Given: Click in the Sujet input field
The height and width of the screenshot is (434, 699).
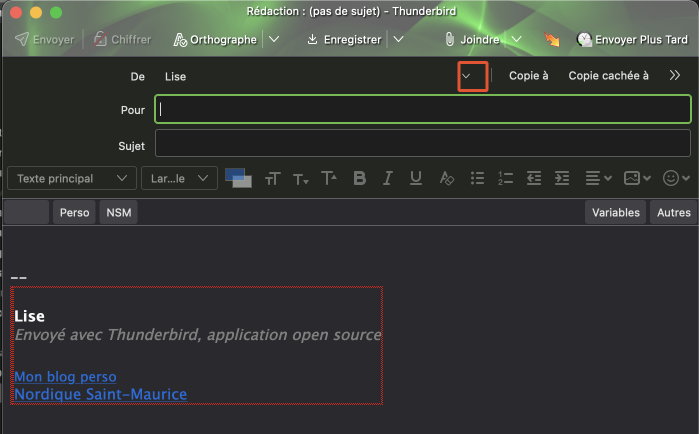Looking at the screenshot, I should (x=422, y=144).
